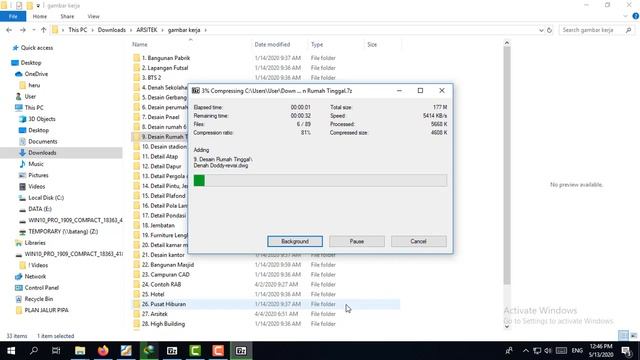Open File Explorer Help icon
640x360 pixels.
pyautogui.click(x=636, y=16)
